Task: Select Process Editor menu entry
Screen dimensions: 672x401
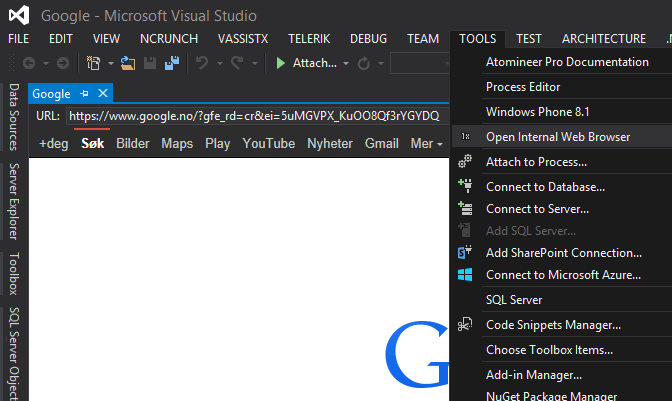Action: [523, 87]
